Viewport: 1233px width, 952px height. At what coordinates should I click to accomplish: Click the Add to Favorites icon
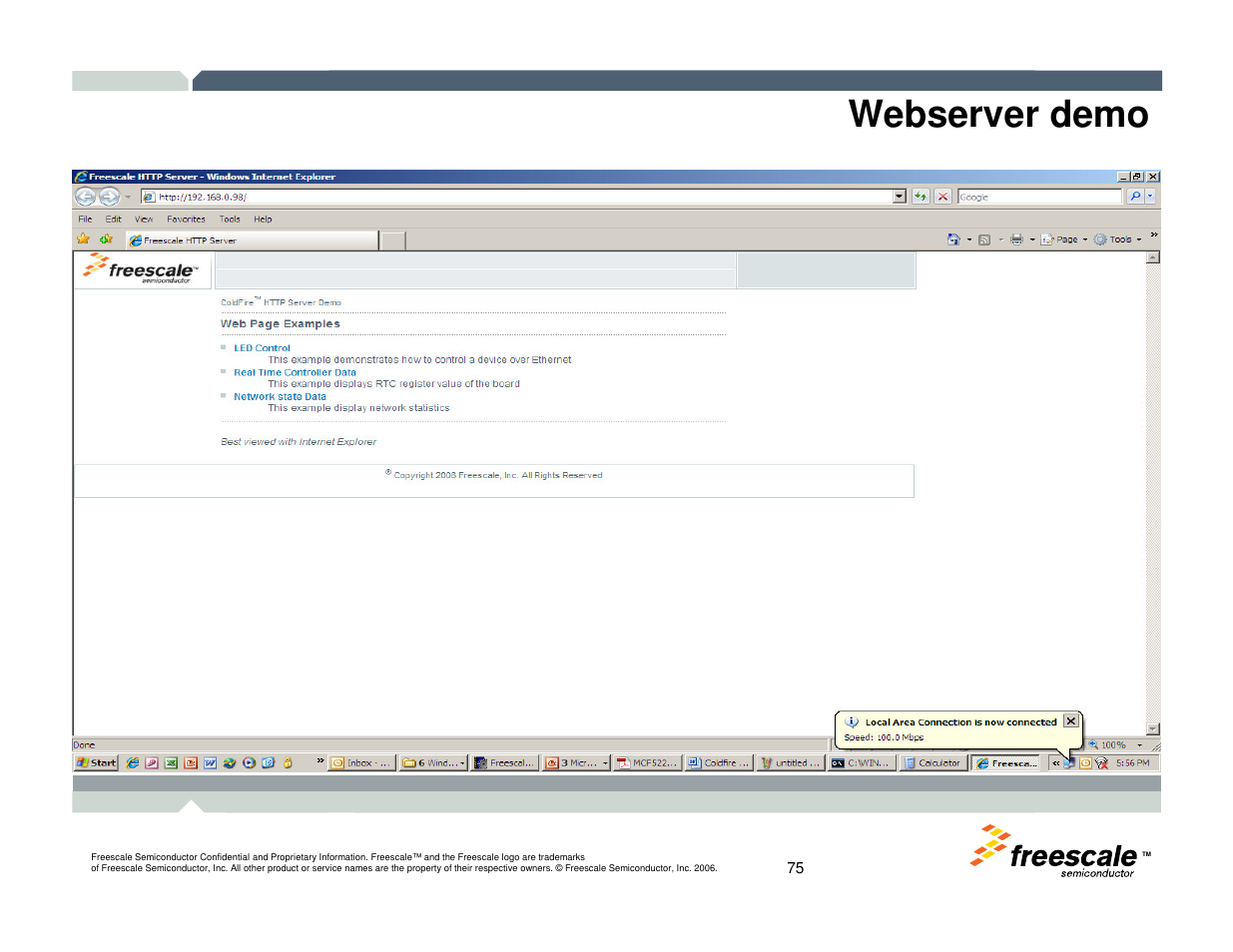tap(106, 239)
